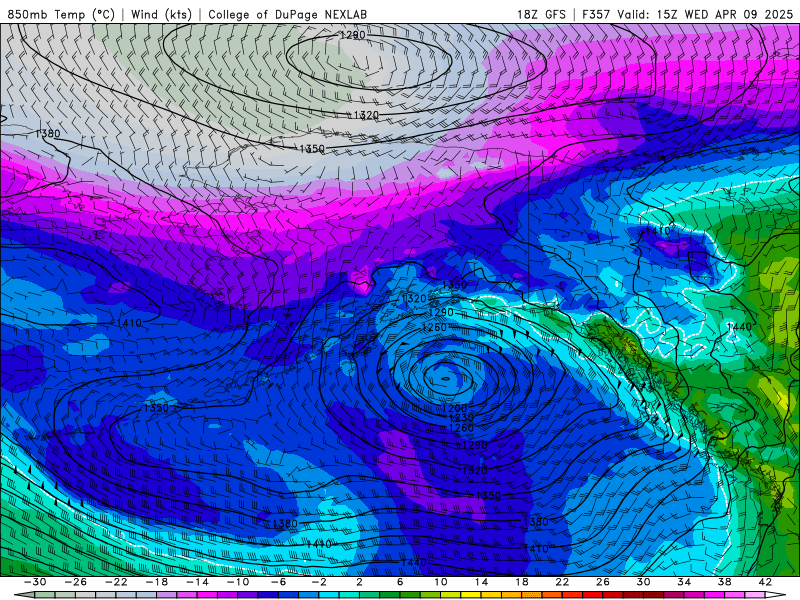Click the "−26" colorbar tick label
The image size is (800, 600).
76,582
